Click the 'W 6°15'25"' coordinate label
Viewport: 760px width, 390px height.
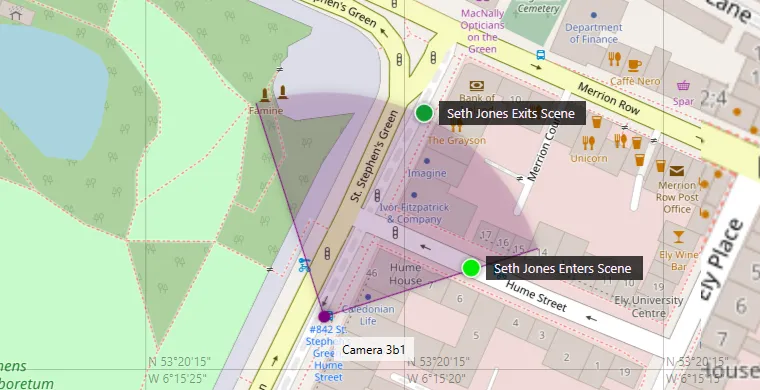coord(177,378)
